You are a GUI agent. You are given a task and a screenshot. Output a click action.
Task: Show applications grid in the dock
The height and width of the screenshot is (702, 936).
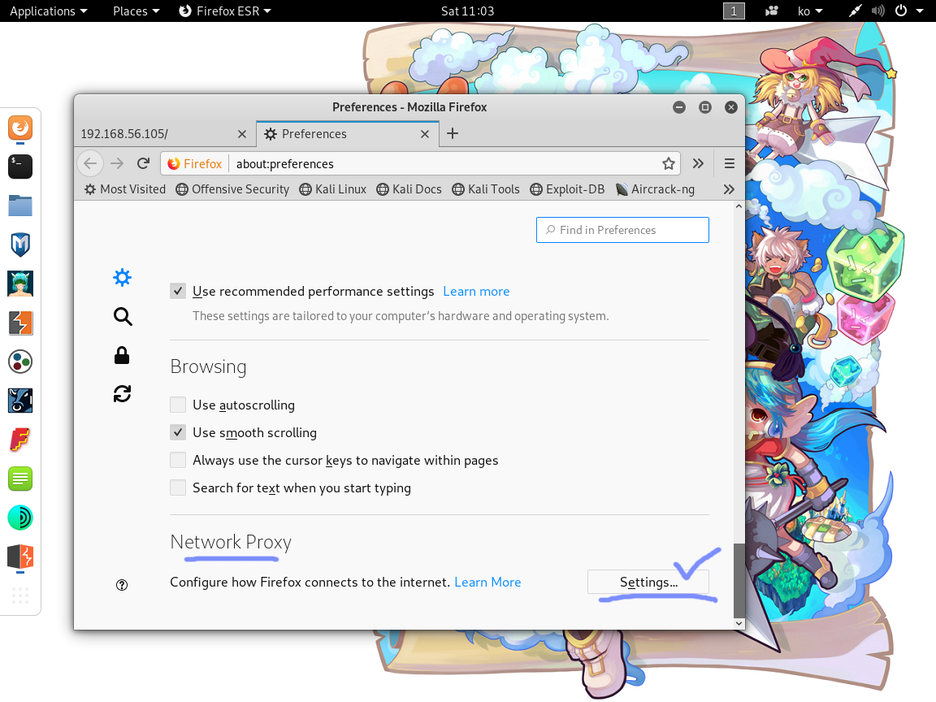tap(20, 595)
